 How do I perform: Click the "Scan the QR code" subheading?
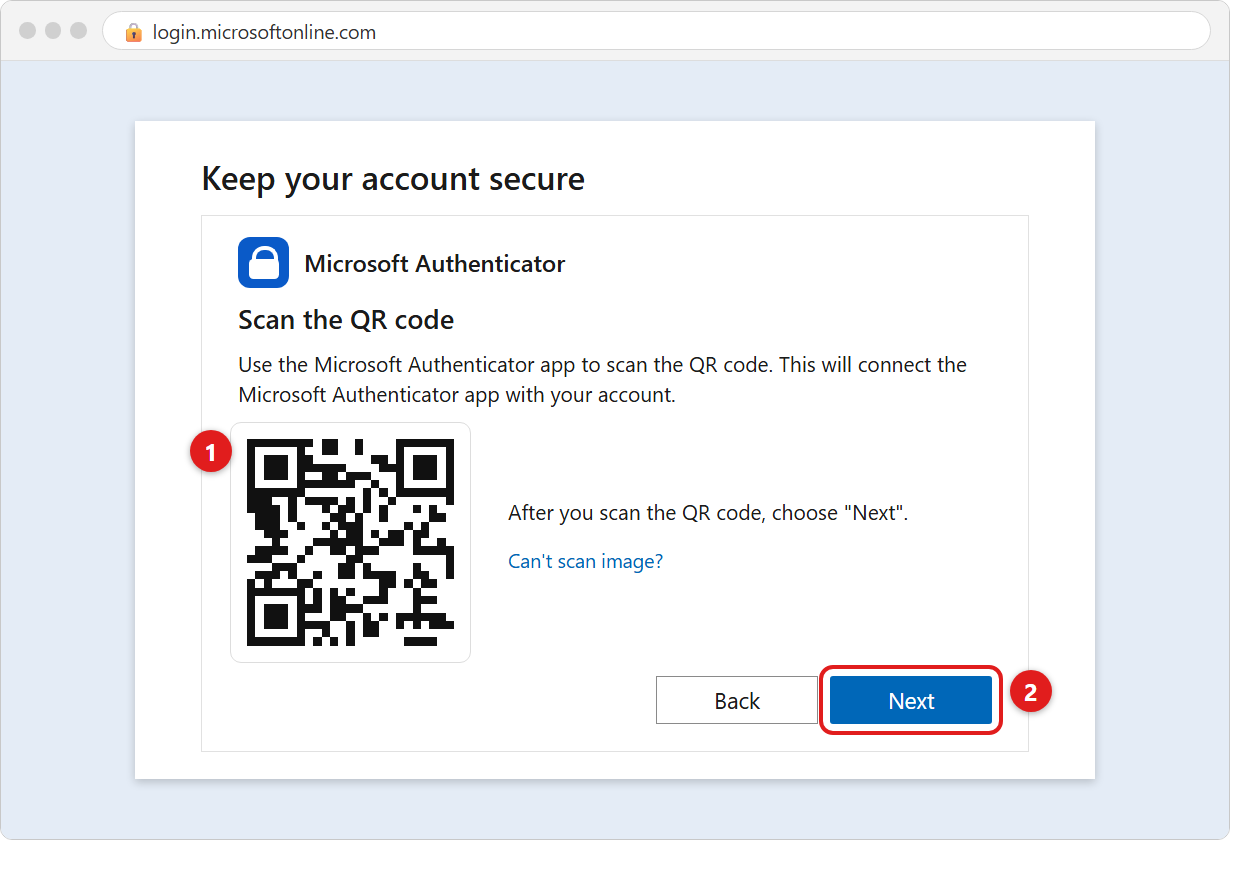tap(346, 320)
